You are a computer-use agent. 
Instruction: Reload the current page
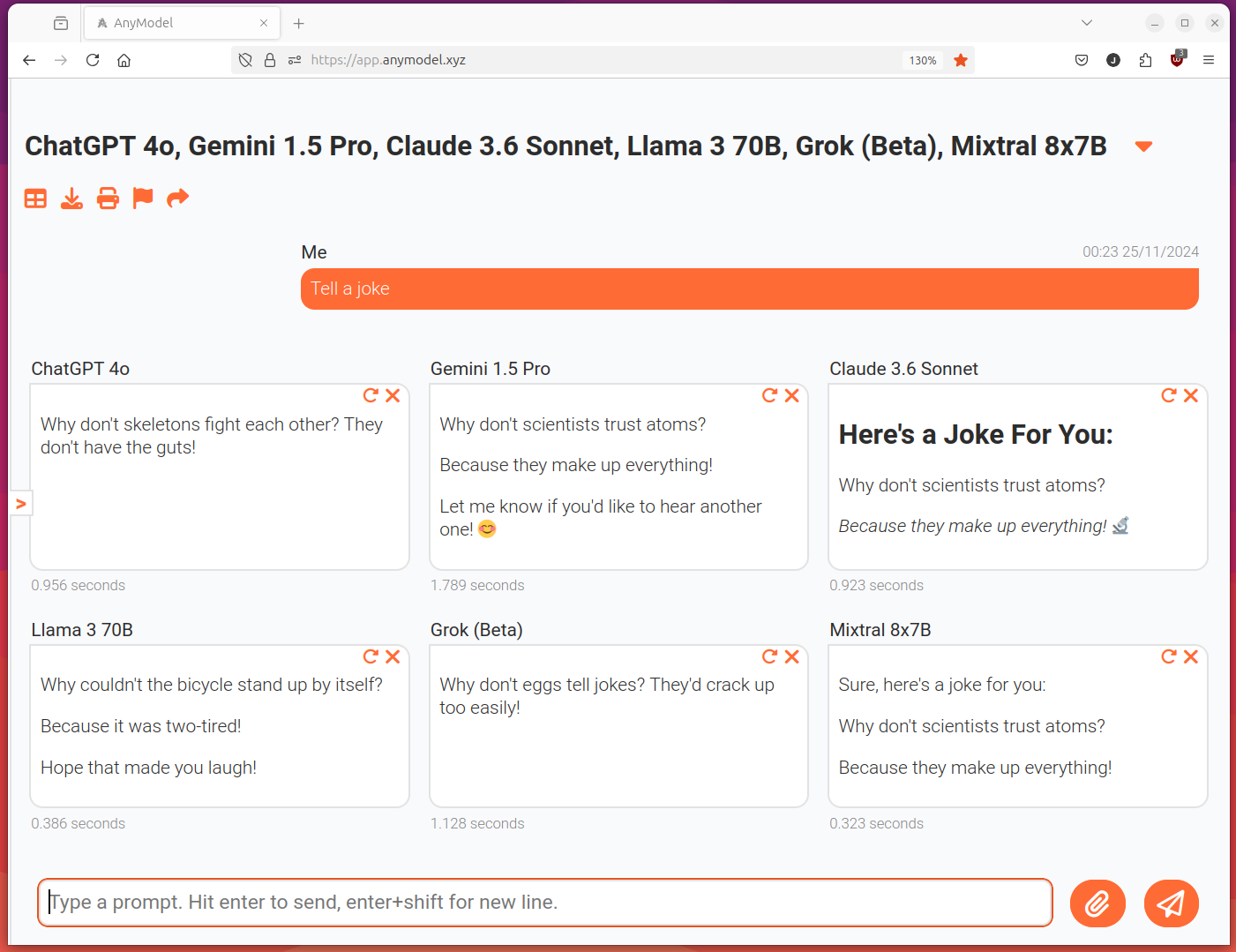click(x=93, y=60)
